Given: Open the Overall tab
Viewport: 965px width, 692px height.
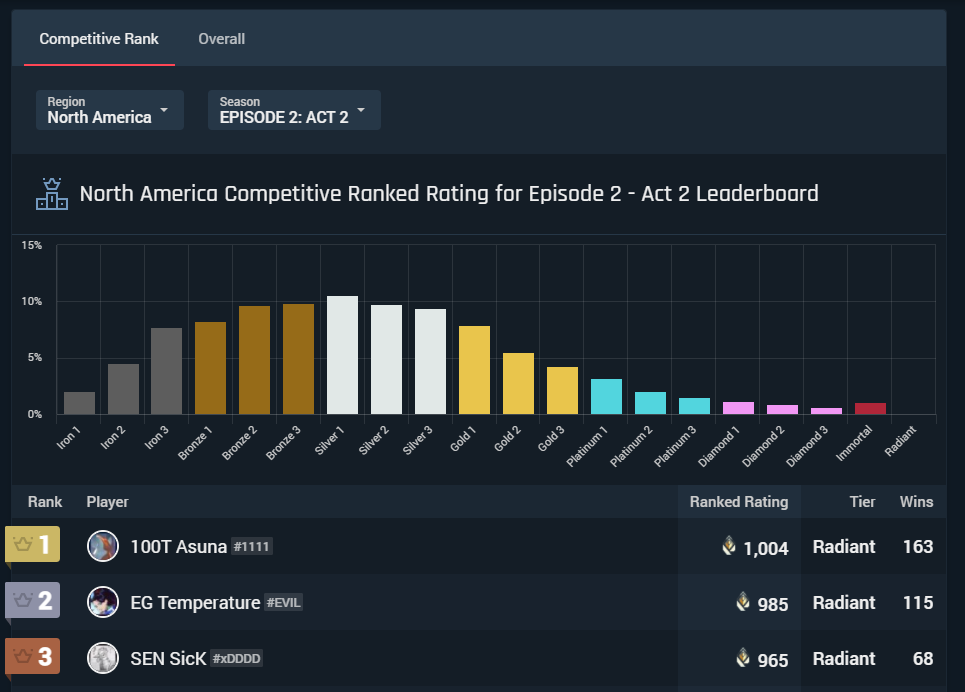Looking at the screenshot, I should click(x=222, y=39).
